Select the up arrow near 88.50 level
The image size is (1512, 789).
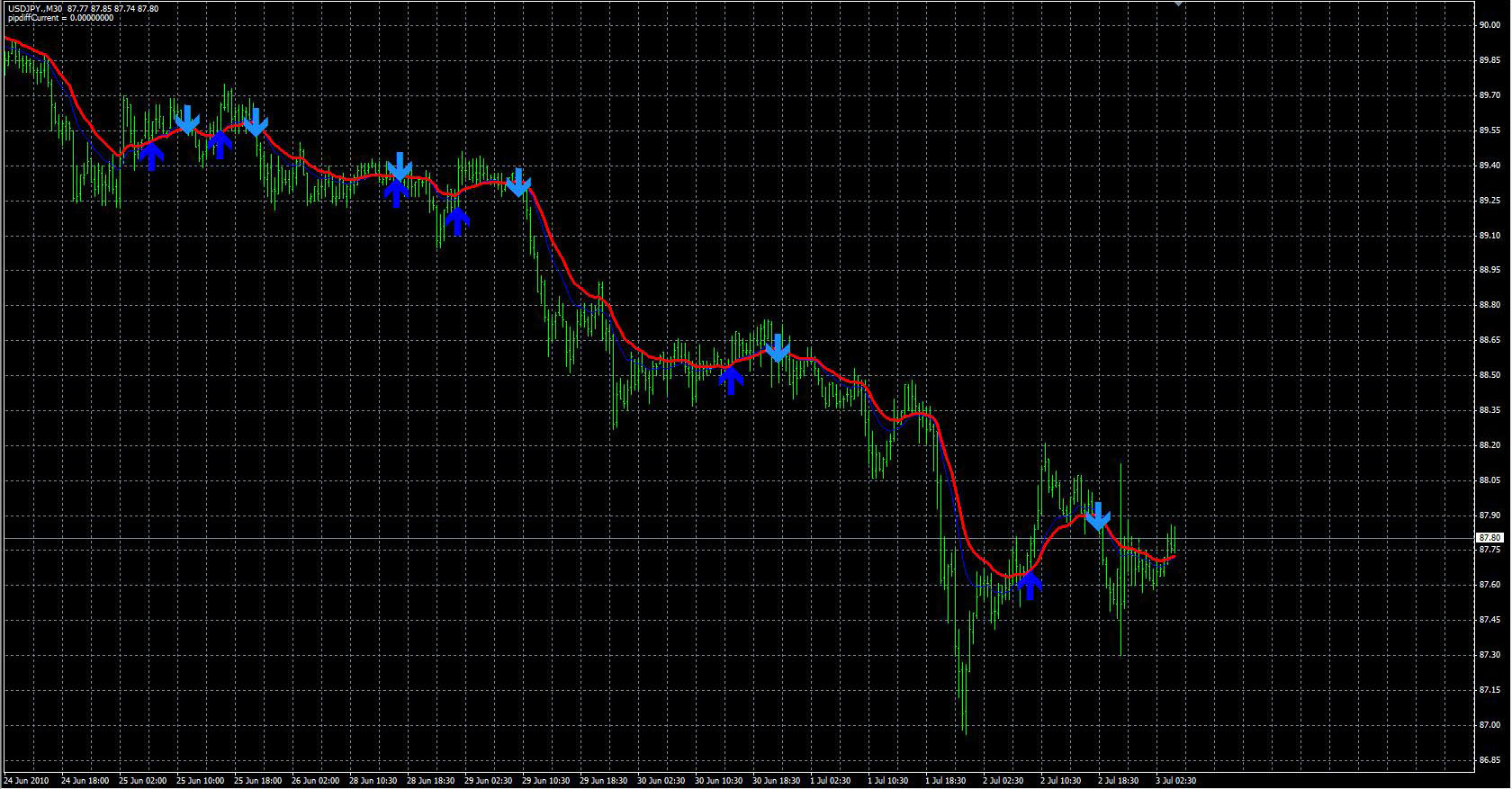pyautogui.click(x=732, y=381)
